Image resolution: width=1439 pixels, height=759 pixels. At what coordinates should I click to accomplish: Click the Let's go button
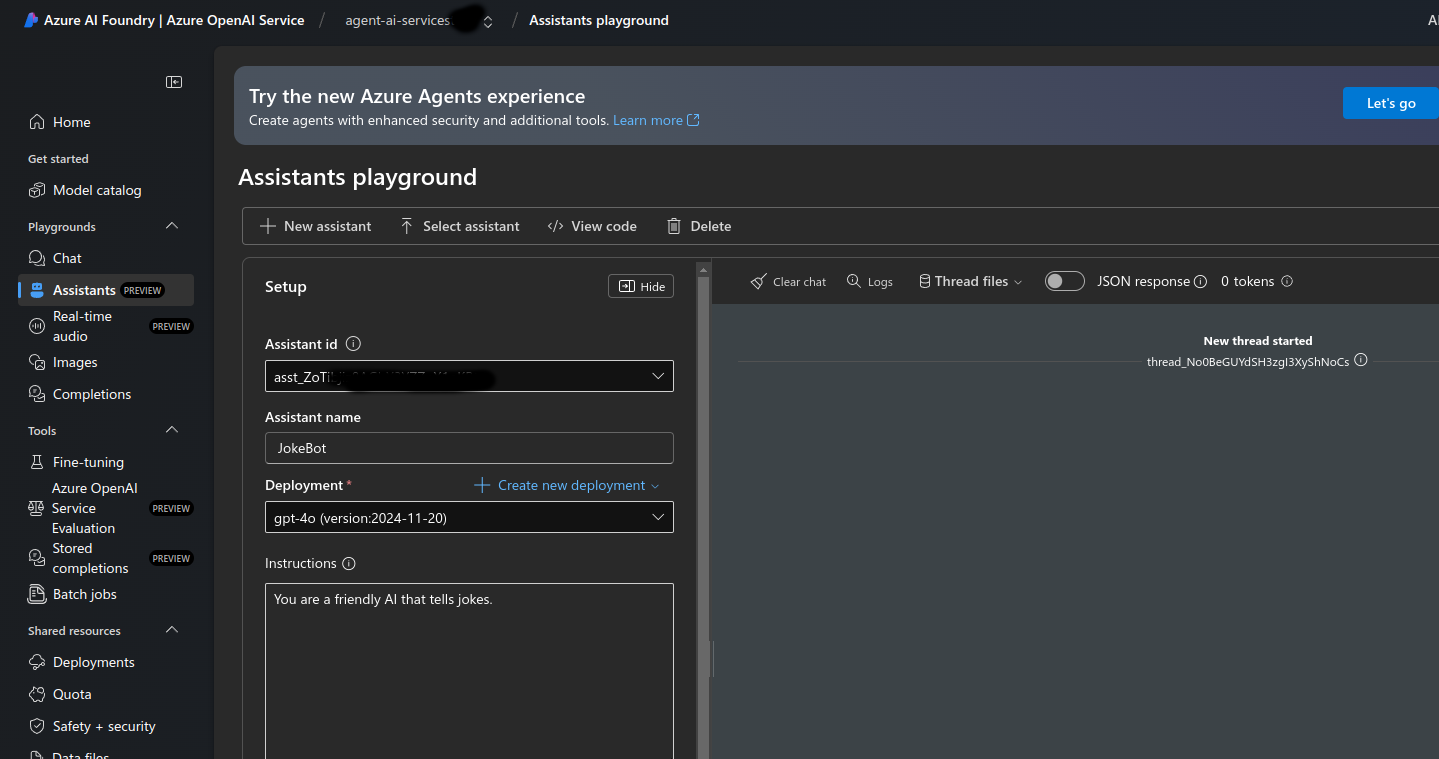coord(1391,103)
